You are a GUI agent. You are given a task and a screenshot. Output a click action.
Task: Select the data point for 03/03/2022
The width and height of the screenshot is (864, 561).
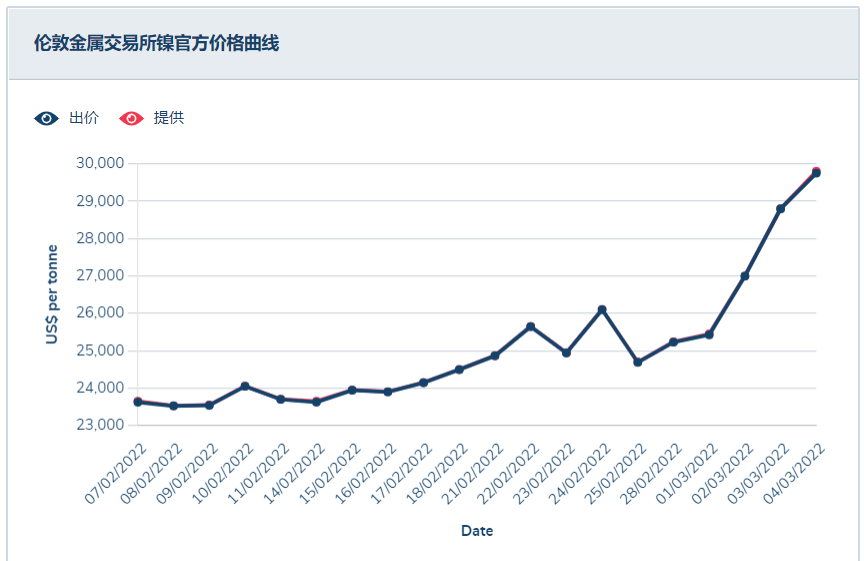780,209
